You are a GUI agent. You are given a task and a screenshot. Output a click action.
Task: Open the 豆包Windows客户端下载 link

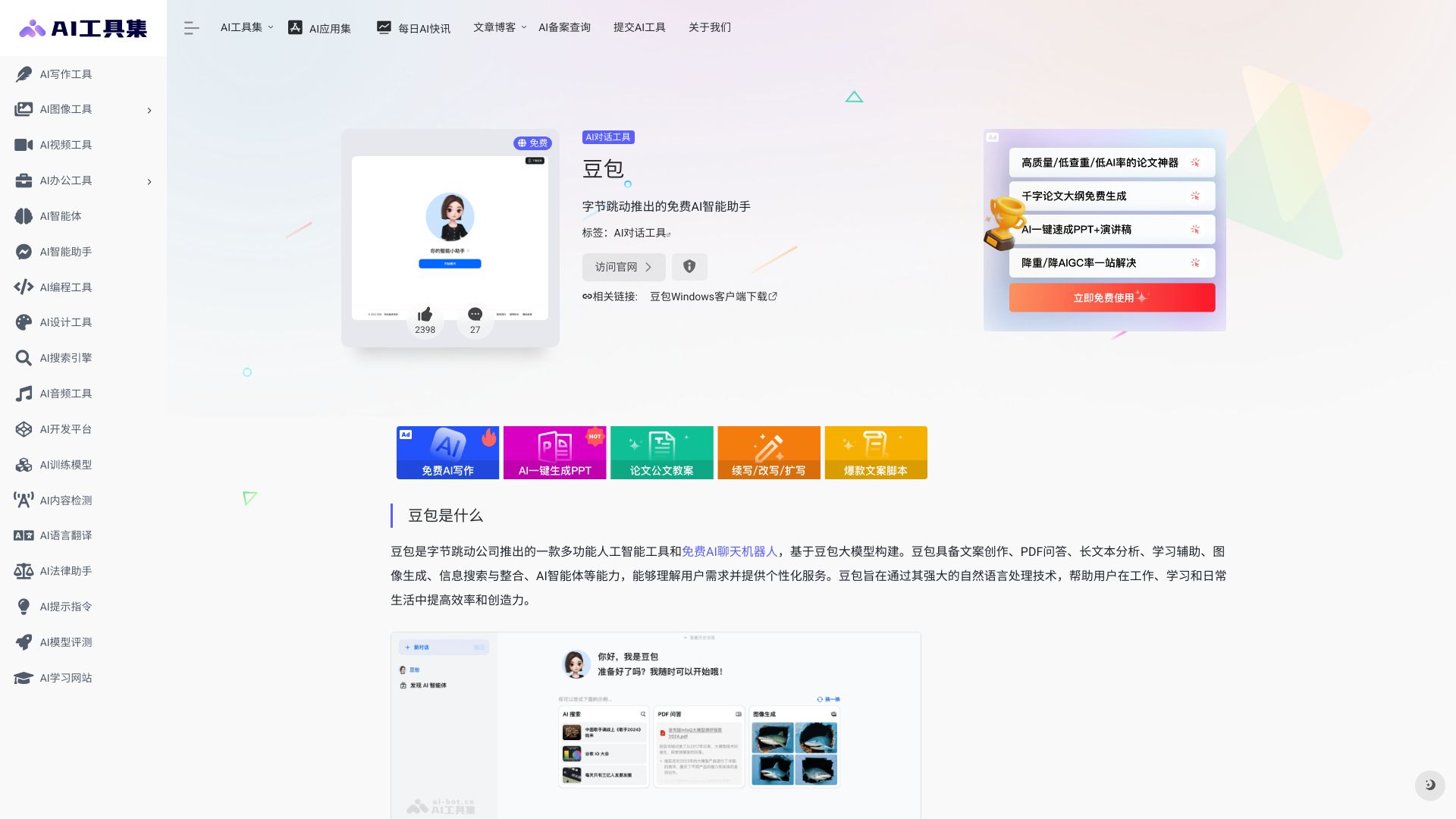pyautogui.click(x=713, y=297)
